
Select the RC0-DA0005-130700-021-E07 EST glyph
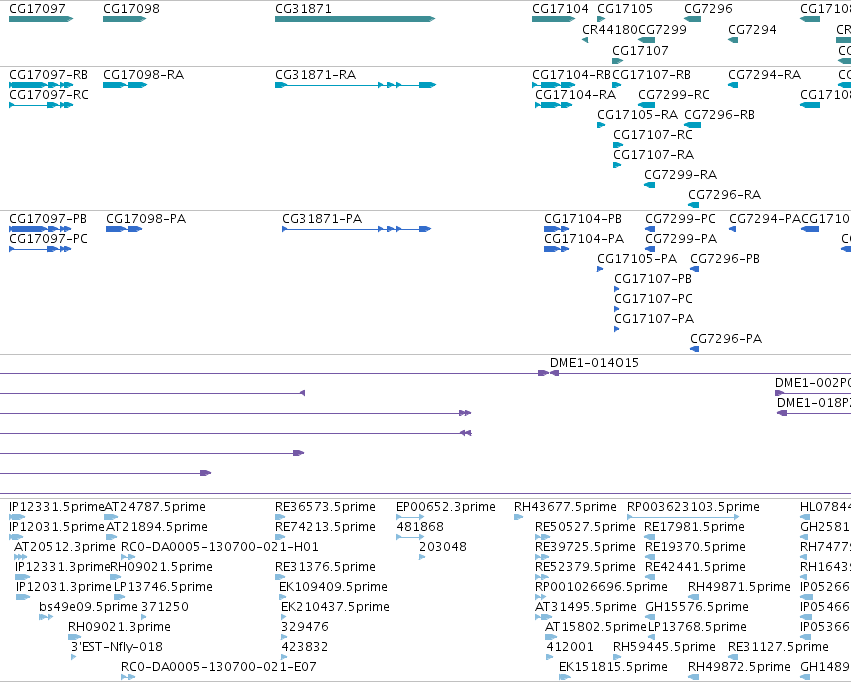coord(128,677)
